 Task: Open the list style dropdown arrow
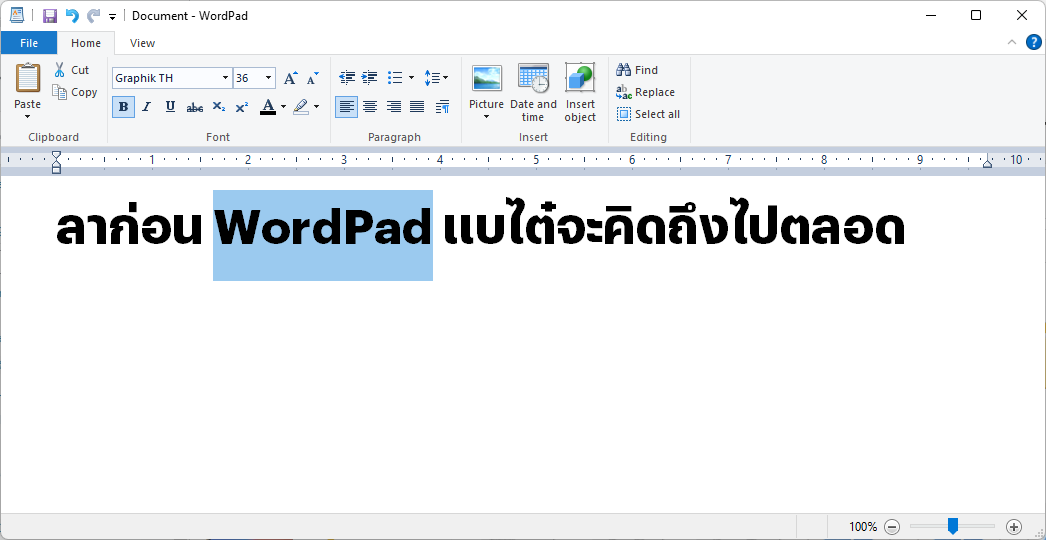coord(411,78)
